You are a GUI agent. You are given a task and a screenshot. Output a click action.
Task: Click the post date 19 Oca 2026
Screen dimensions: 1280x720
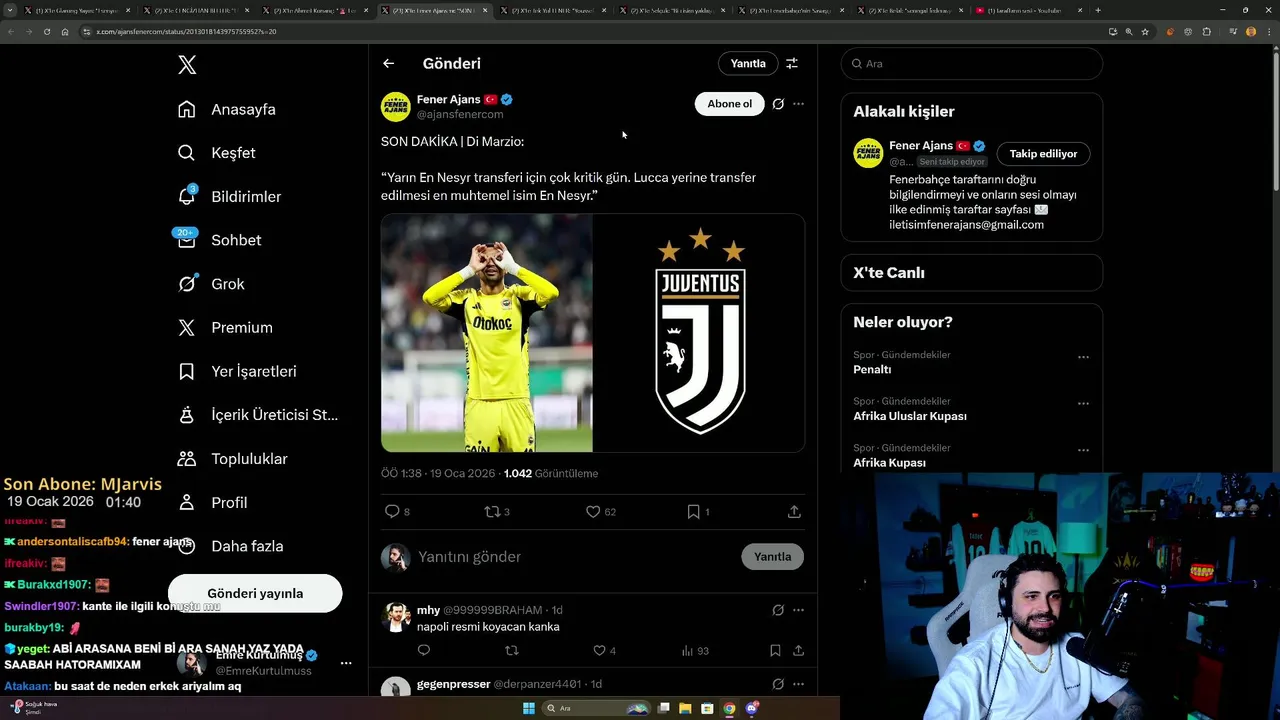pyautogui.click(x=462, y=473)
